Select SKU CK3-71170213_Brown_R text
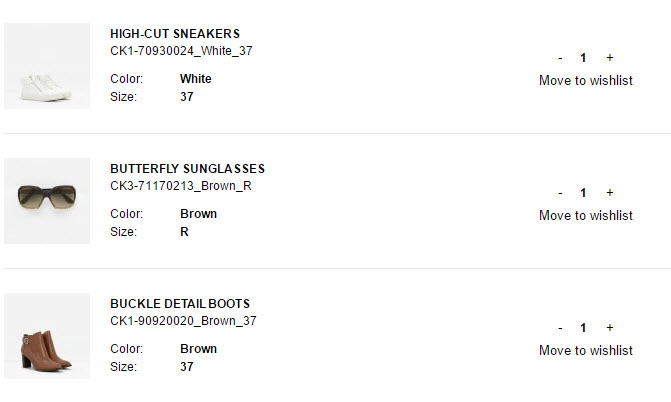The image size is (671, 402). tap(180, 186)
